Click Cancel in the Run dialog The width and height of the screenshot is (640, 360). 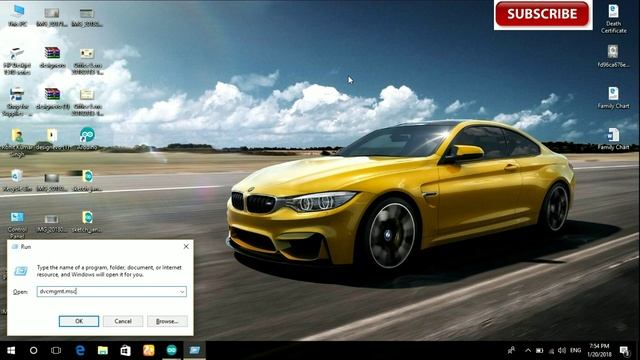(123, 321)
